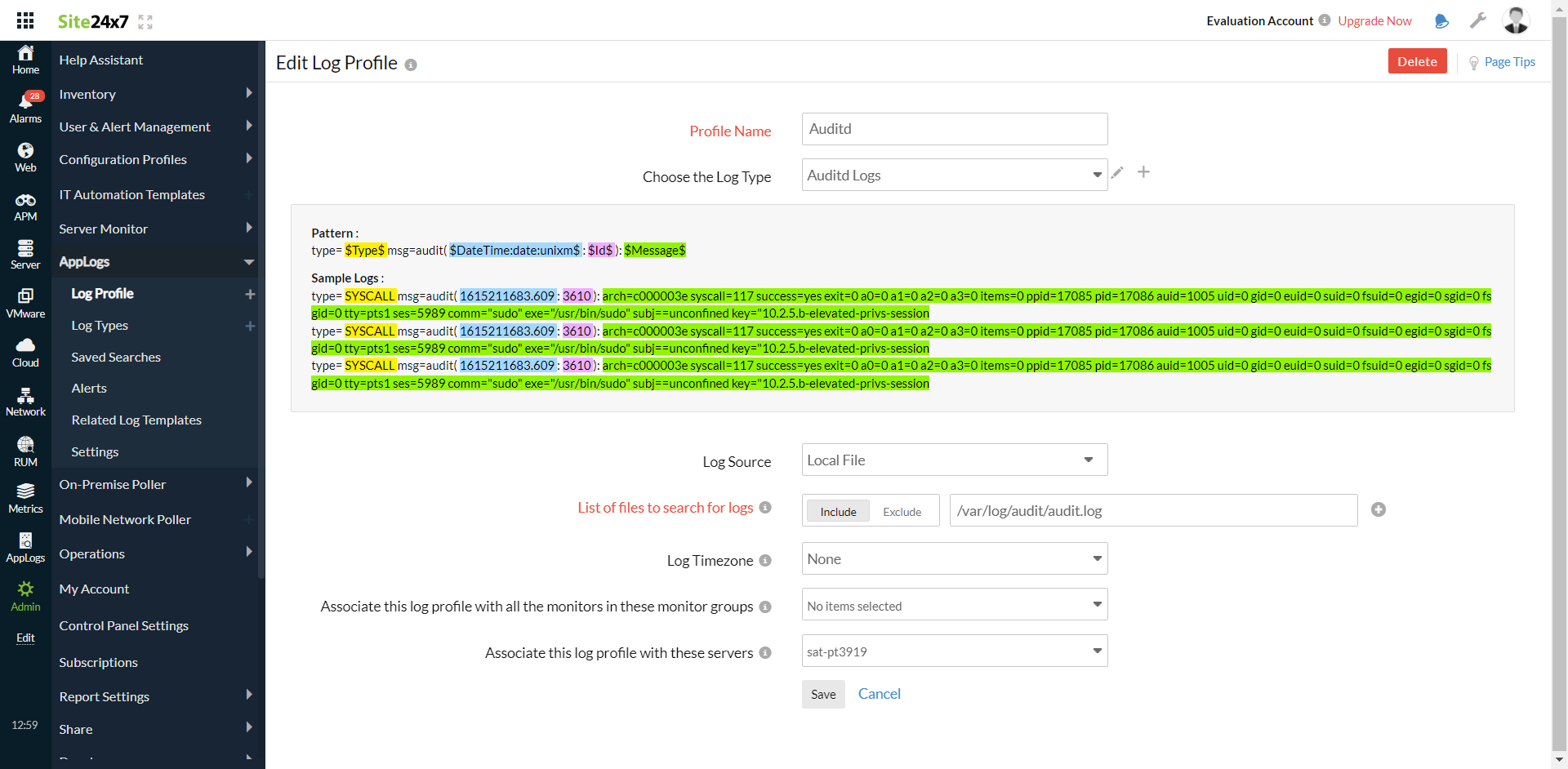Click the plus icon beside the log type dropdown
Viewport: 1568px width, 769px height.
coord(1143,172)
